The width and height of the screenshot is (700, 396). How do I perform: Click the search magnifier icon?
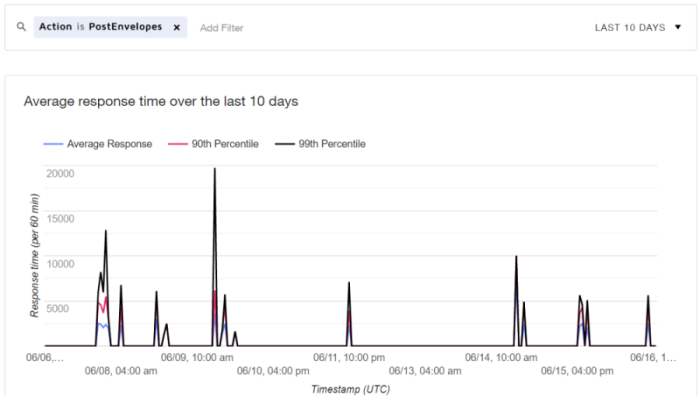pos(21,27)
